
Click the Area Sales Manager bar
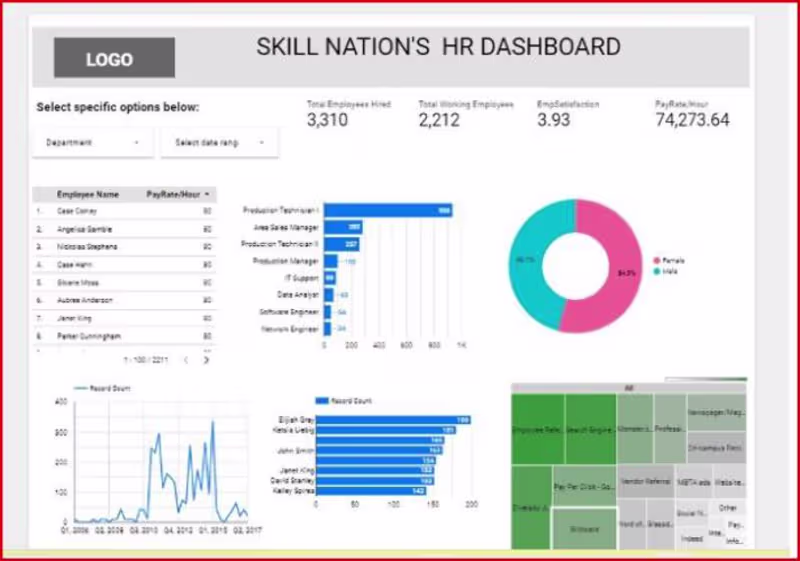pos(343,227)
